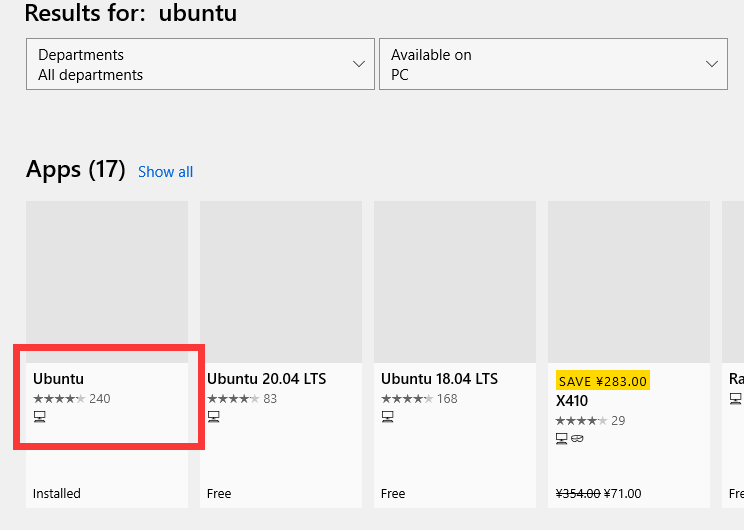The height and width of the screenshot is (530, 744).
Task: Click the Ubuntu 20.04 LTS rating of 83
Action: 242,399
